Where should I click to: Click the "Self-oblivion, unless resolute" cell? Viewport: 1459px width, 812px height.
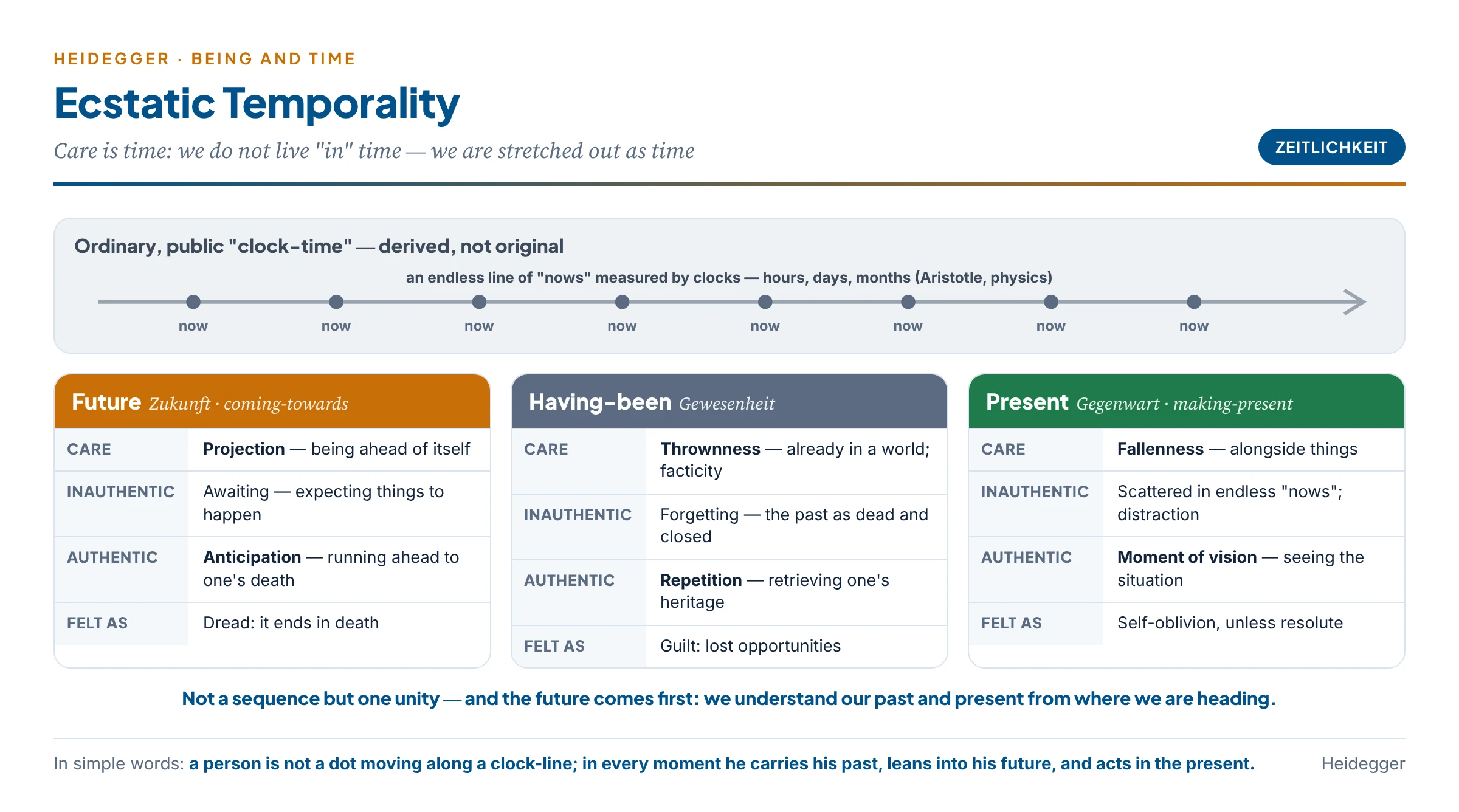tap(1230, 623)
